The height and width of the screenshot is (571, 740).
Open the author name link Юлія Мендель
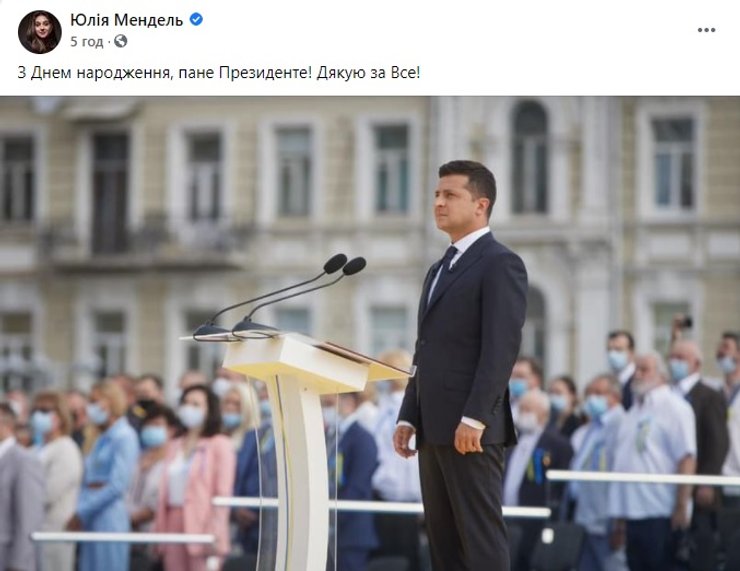coord(126,20)
